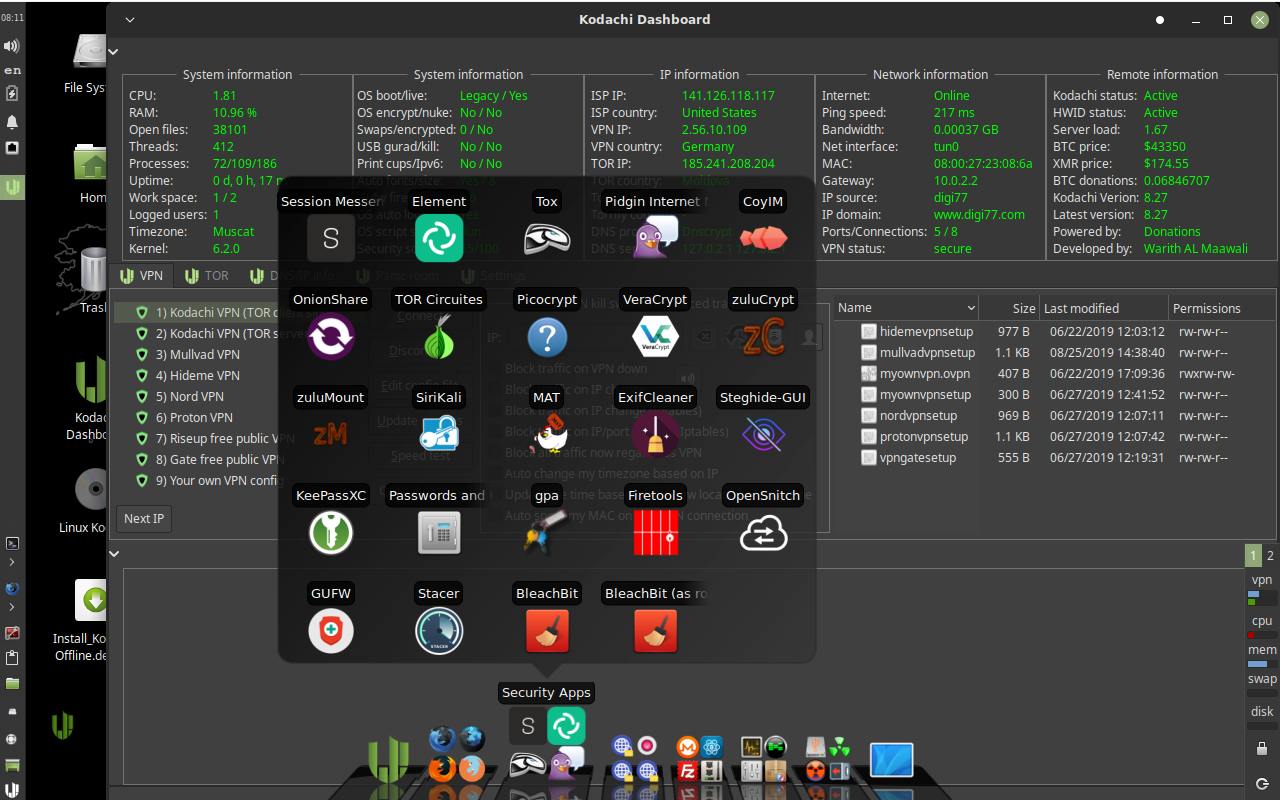Sort by Last modified column
The width and height of the screenshot is (1280, 800).
1103,308
